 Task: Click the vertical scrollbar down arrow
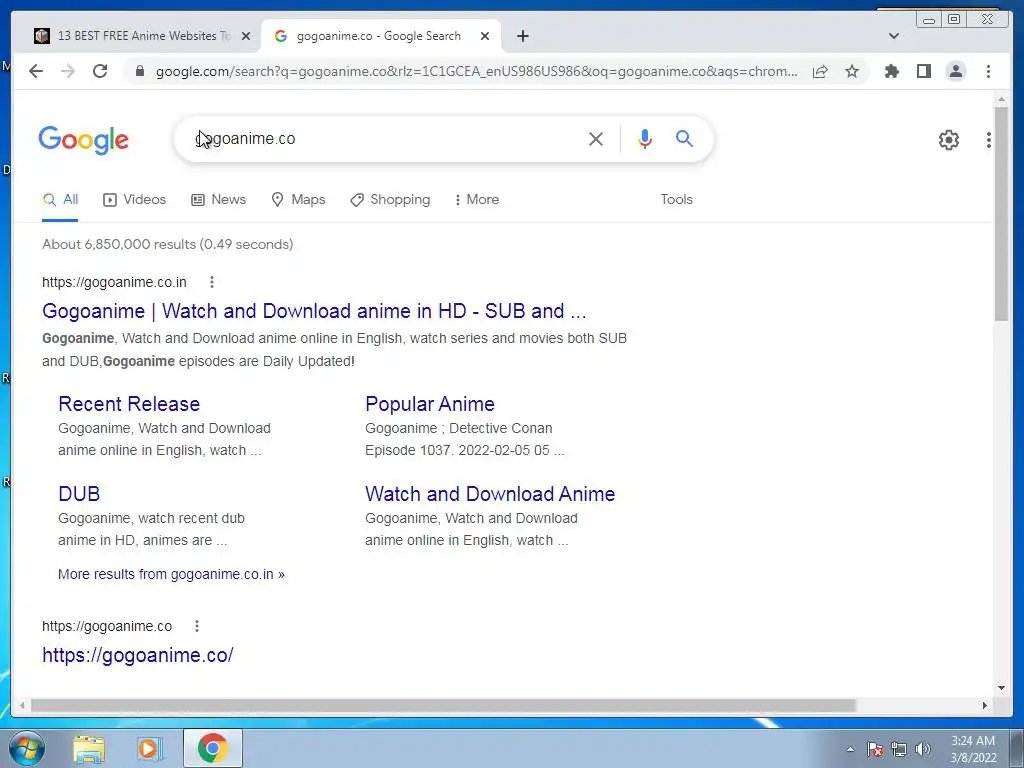(1001, 688)
